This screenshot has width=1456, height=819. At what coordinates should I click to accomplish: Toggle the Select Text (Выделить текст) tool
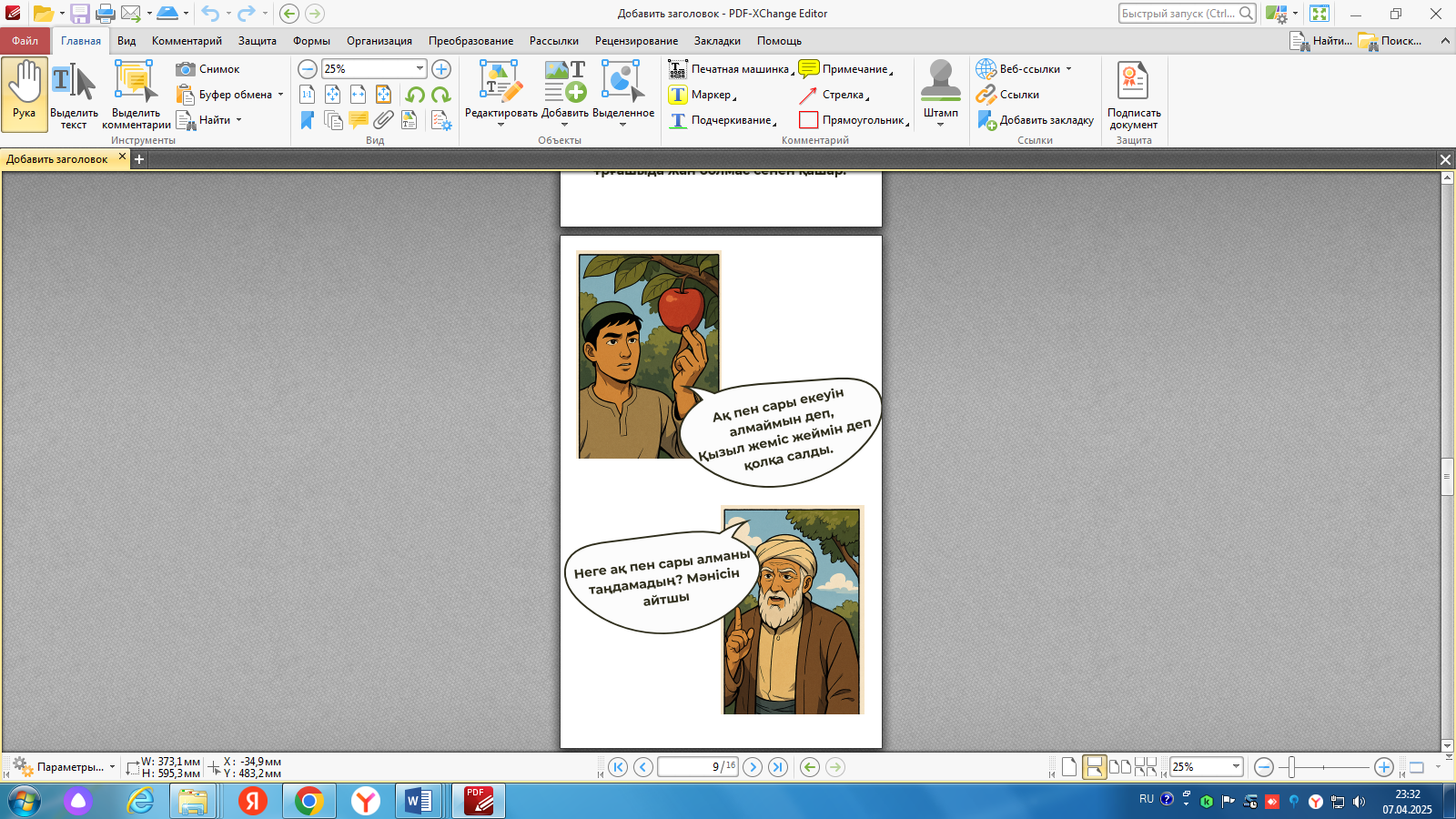(74, 94)
